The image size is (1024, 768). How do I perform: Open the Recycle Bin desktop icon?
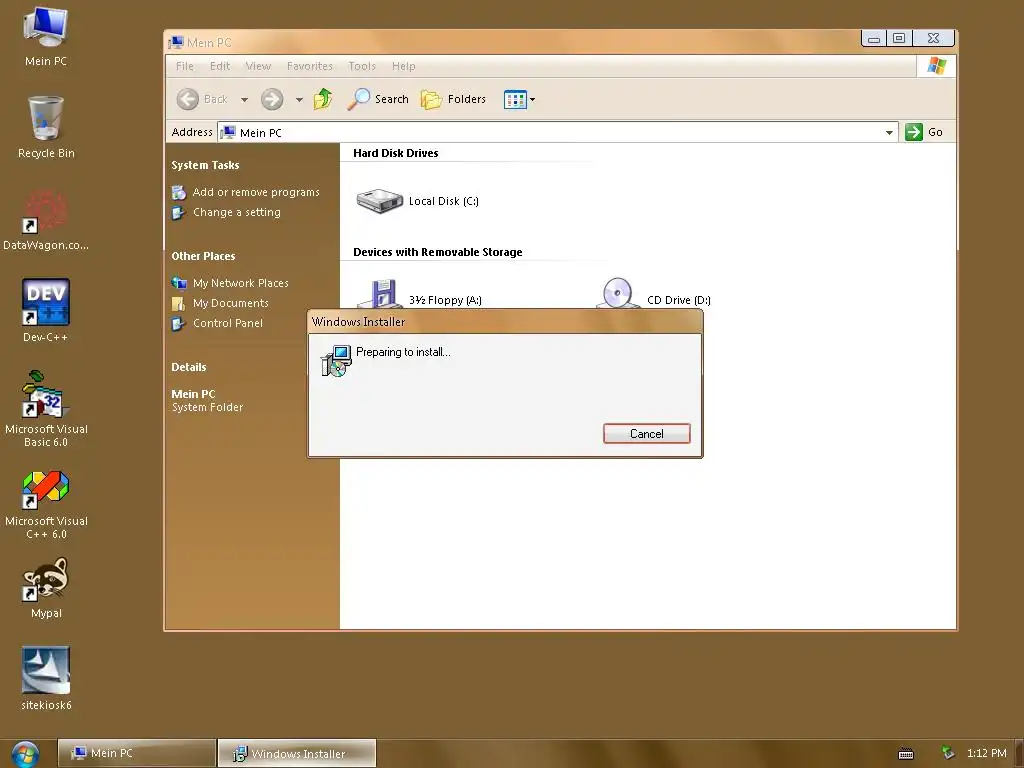point(45,127)
